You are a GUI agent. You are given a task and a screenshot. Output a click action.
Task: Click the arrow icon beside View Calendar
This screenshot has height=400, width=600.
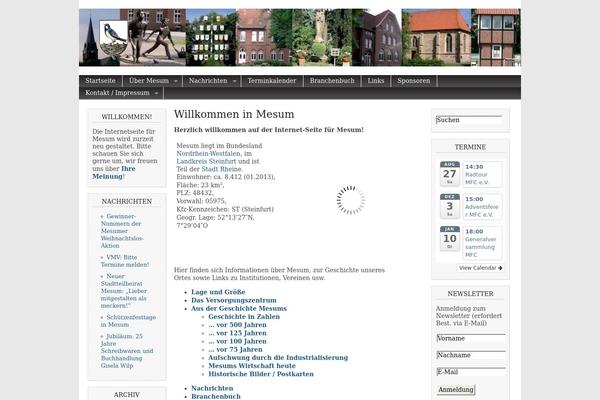(x=500, y=268)
